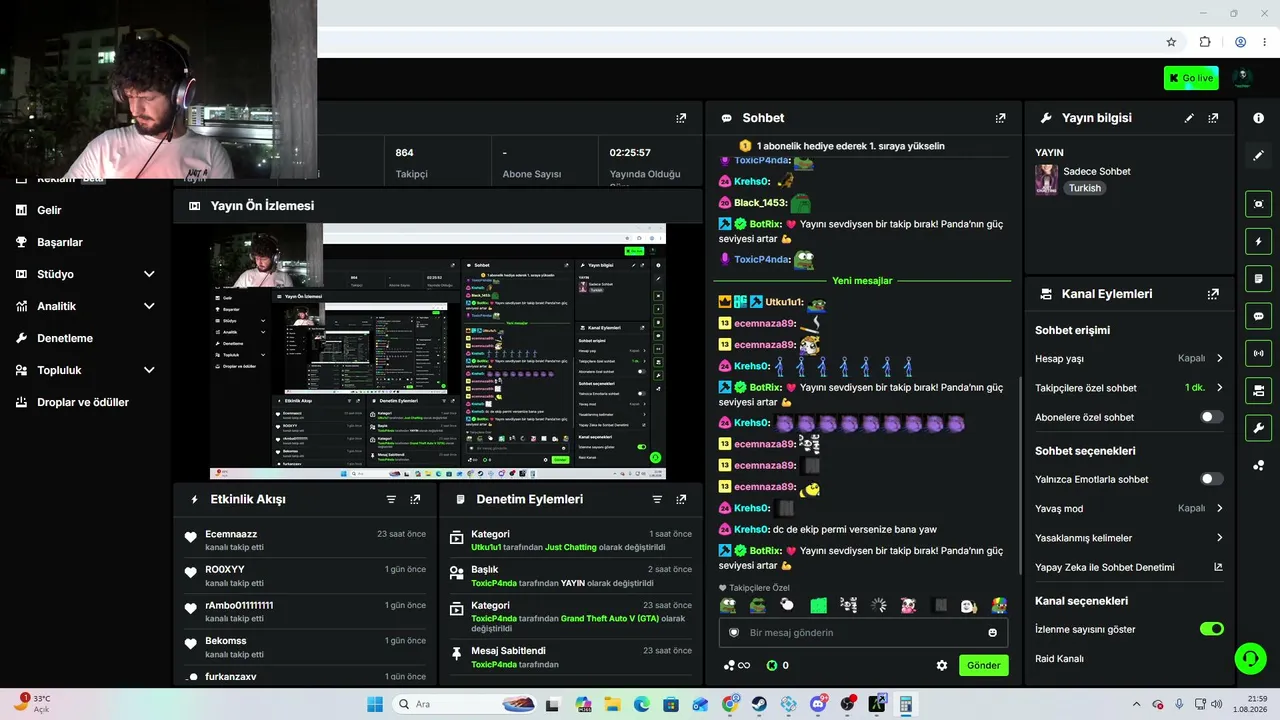Click the Sadece Sohbet category thumbnail
1280x720 pixels.
[1046, 179]
